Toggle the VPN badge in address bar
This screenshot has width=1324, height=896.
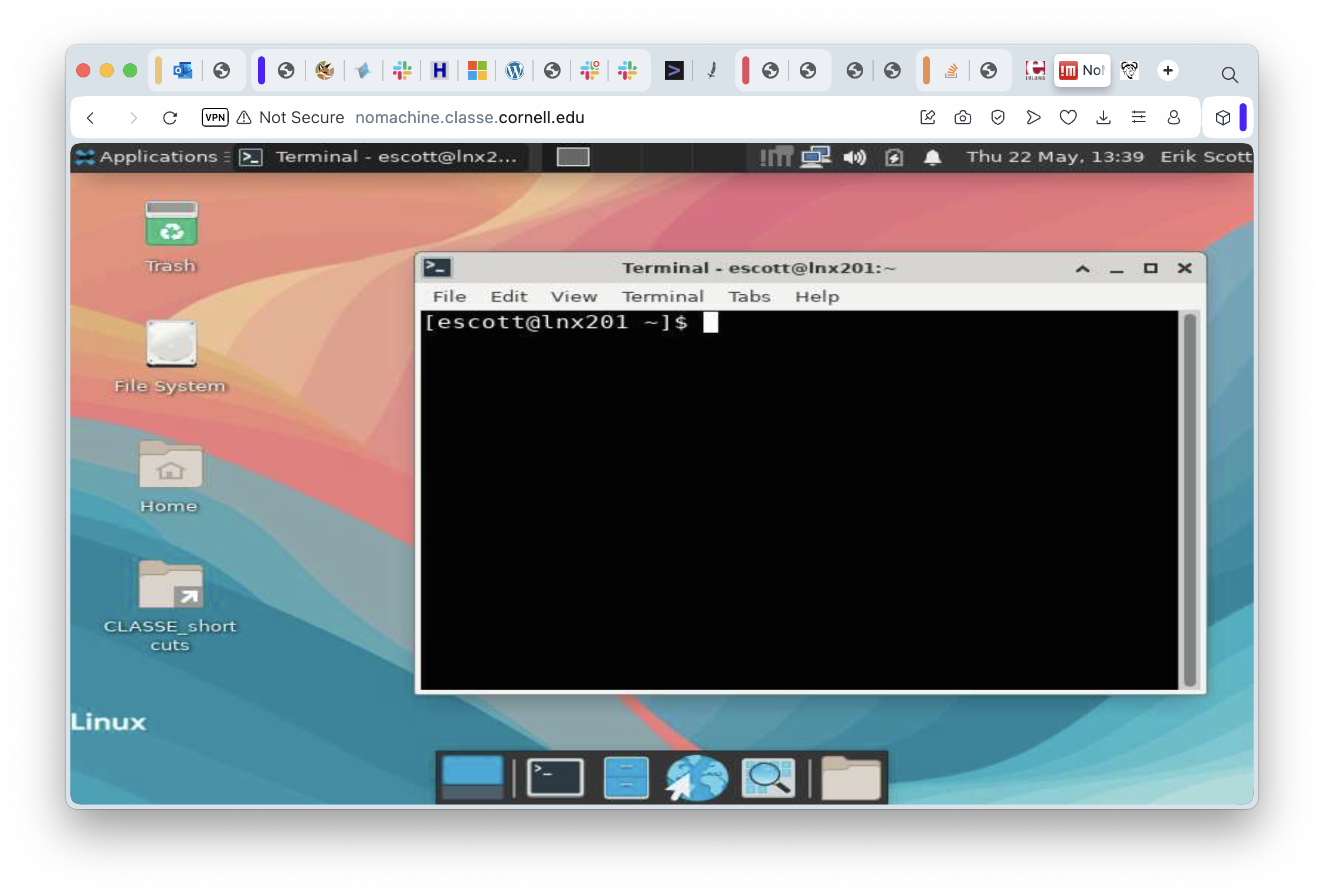coord(215,117)
